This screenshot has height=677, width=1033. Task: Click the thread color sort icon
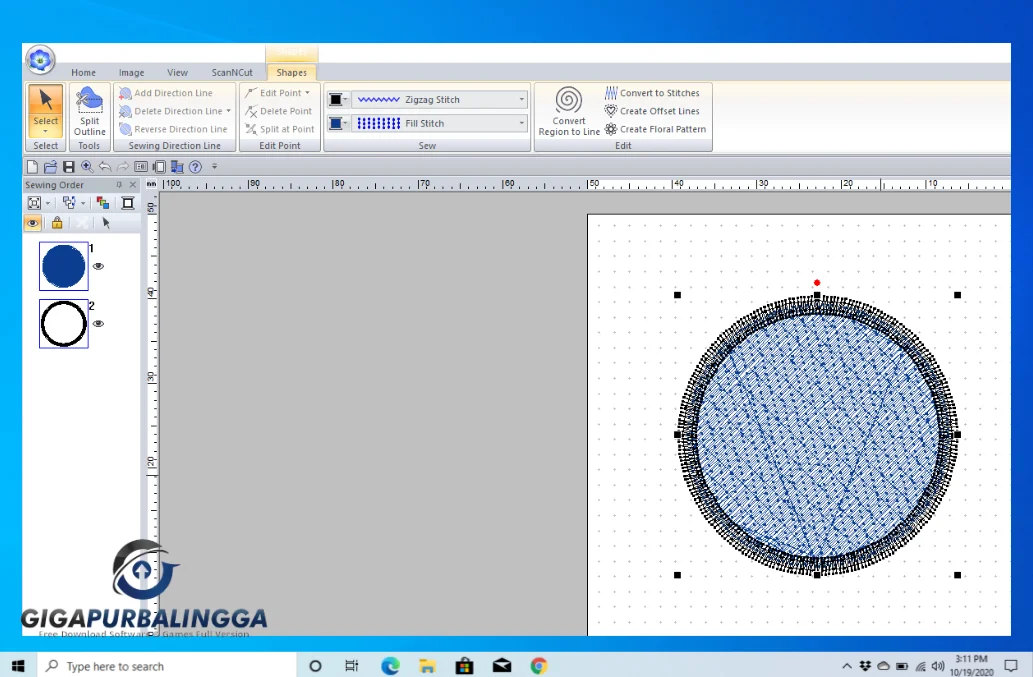pyautogui.click(x=103, y=203)
